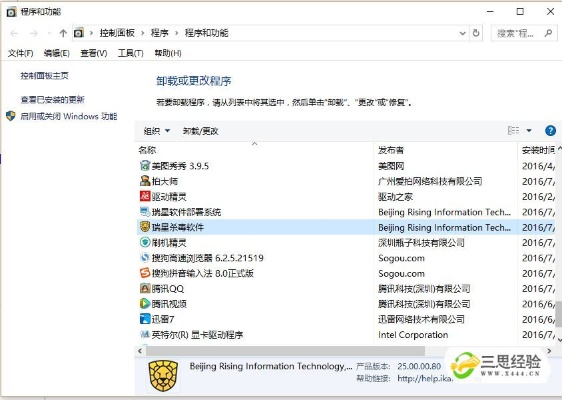Click the 程序 breadcrumb
This screenshot has height=400, width=562.
[x=159, y=33]
